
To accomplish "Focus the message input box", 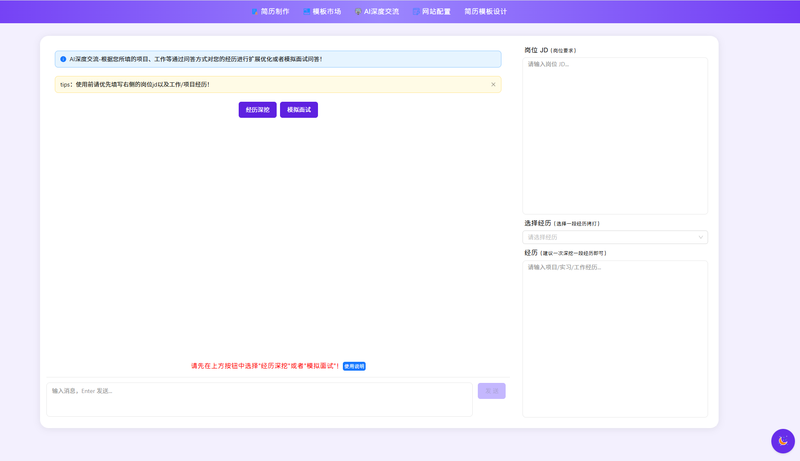I will [260, 399].
